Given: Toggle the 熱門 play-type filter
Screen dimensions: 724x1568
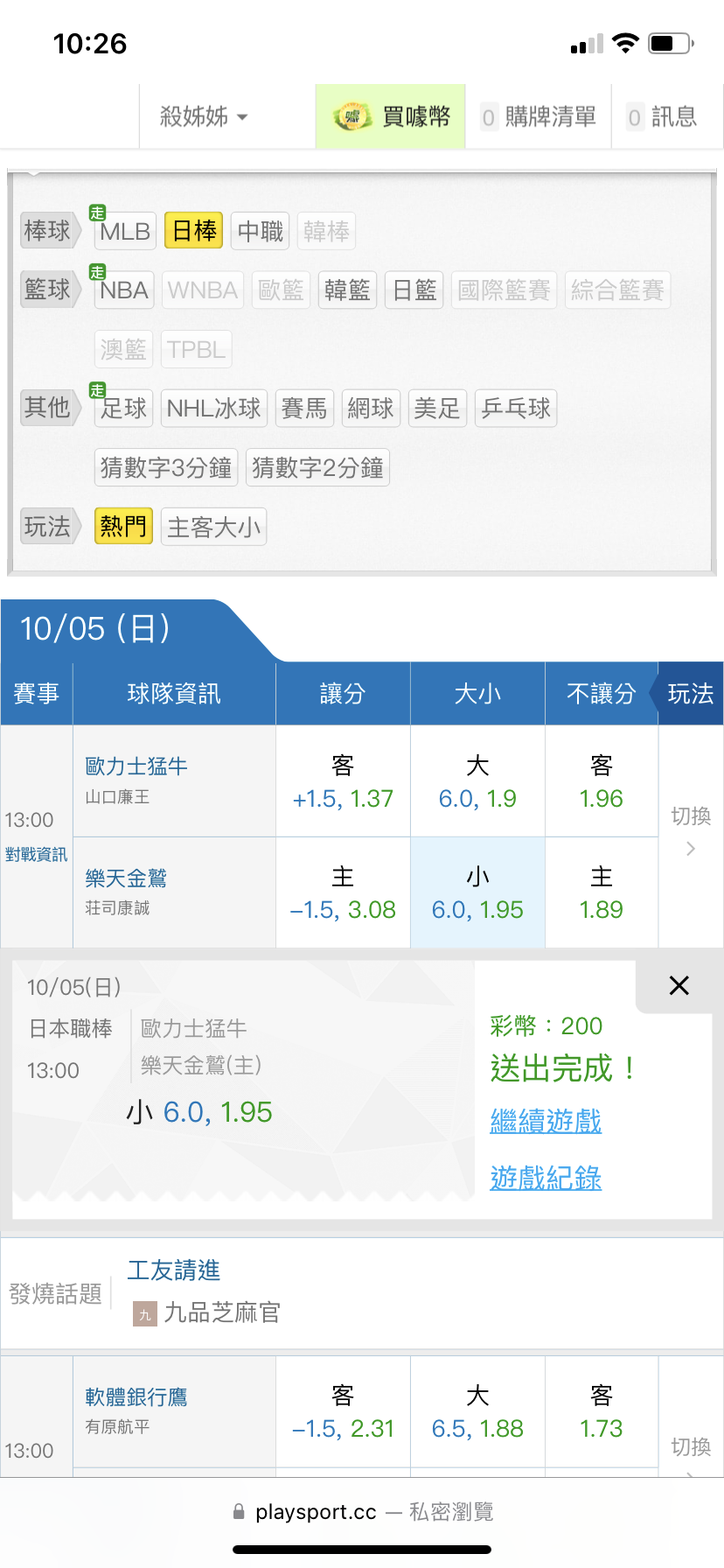Looking at the screenshot, I should click(123, 527).
